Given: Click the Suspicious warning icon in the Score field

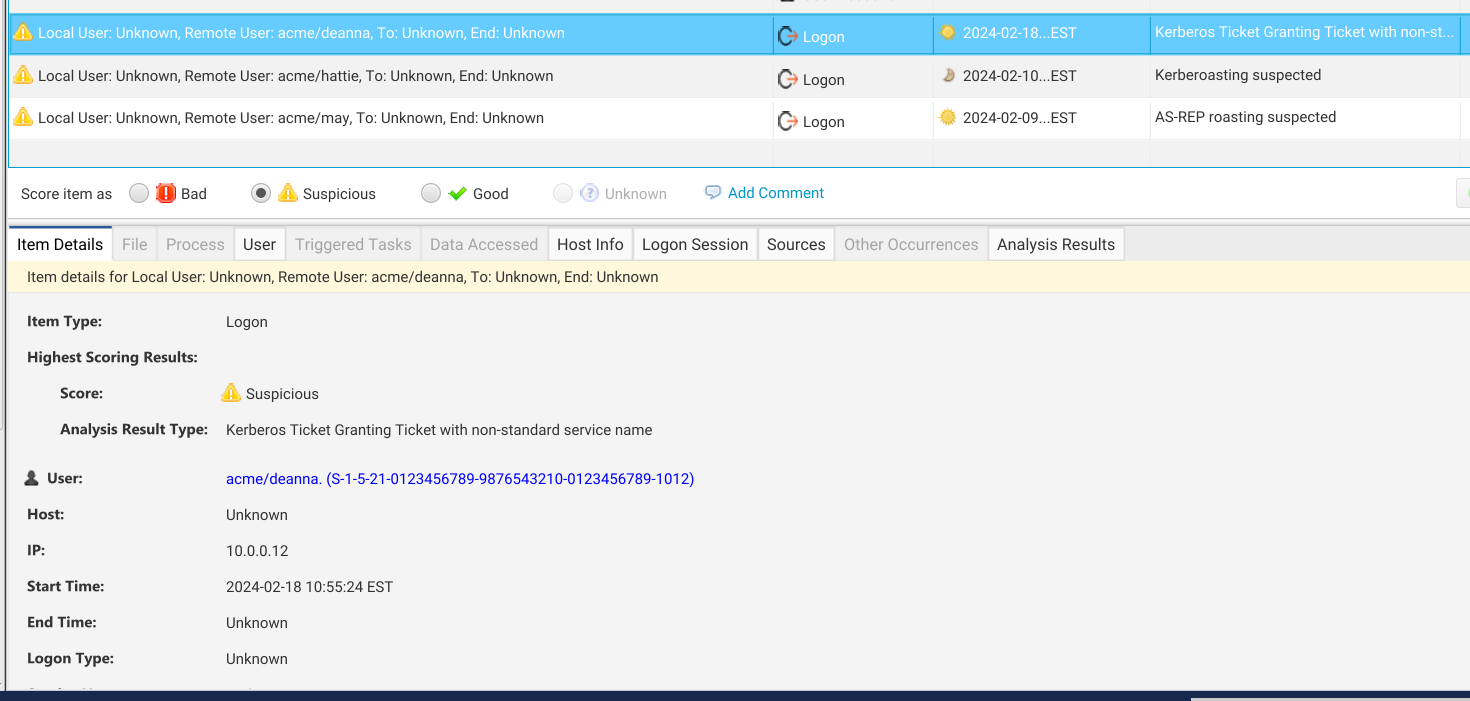Looking at the screenshot, I should pyautogui.click(x=232, y=393).
